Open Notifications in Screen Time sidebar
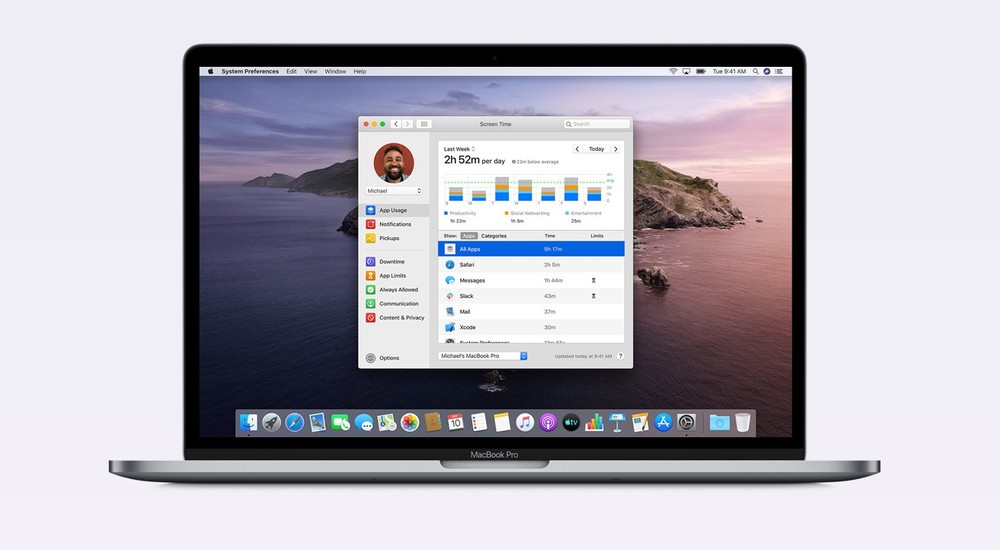 [394, 224]
